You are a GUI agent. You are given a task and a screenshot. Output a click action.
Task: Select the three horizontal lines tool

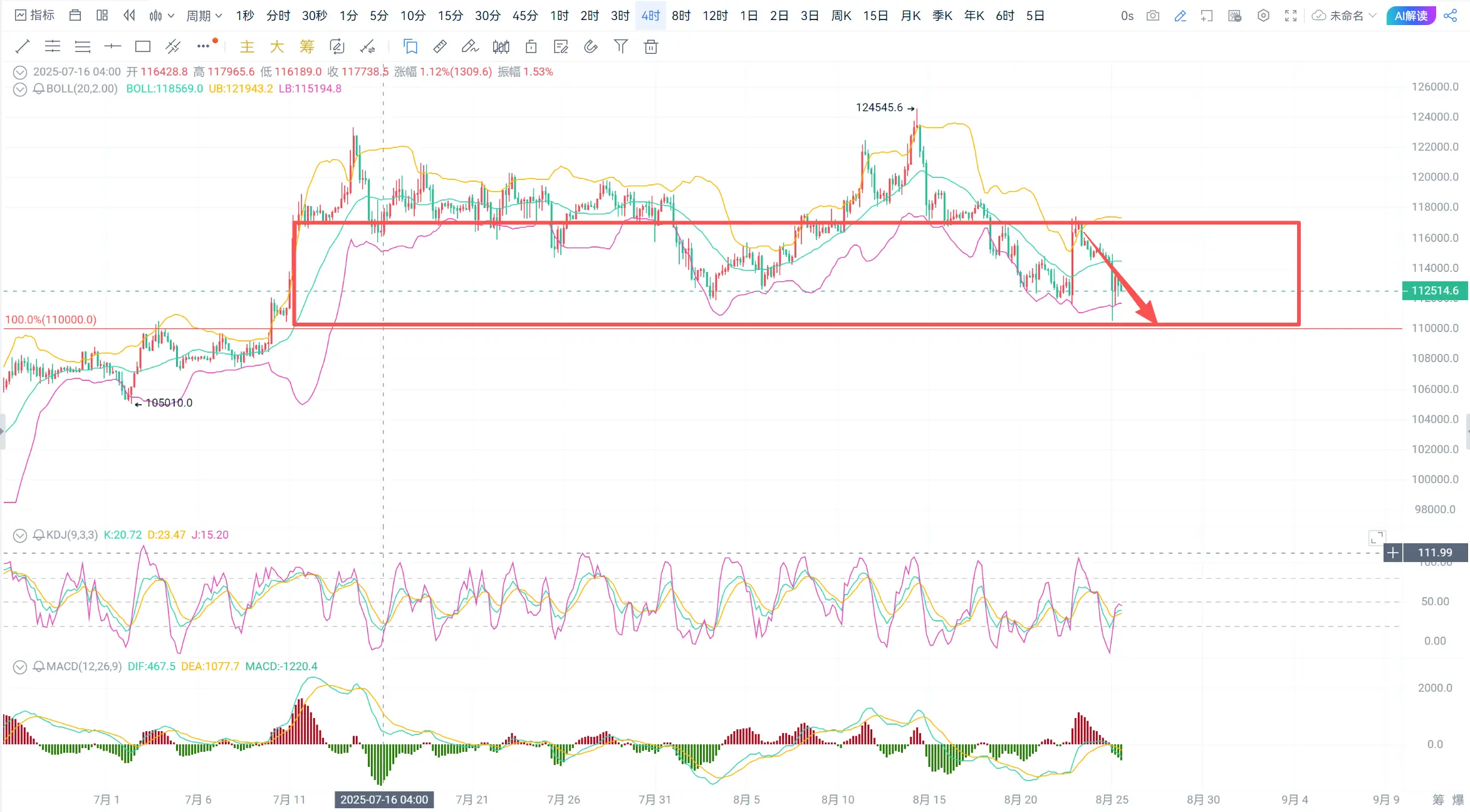tap(83, 46)
